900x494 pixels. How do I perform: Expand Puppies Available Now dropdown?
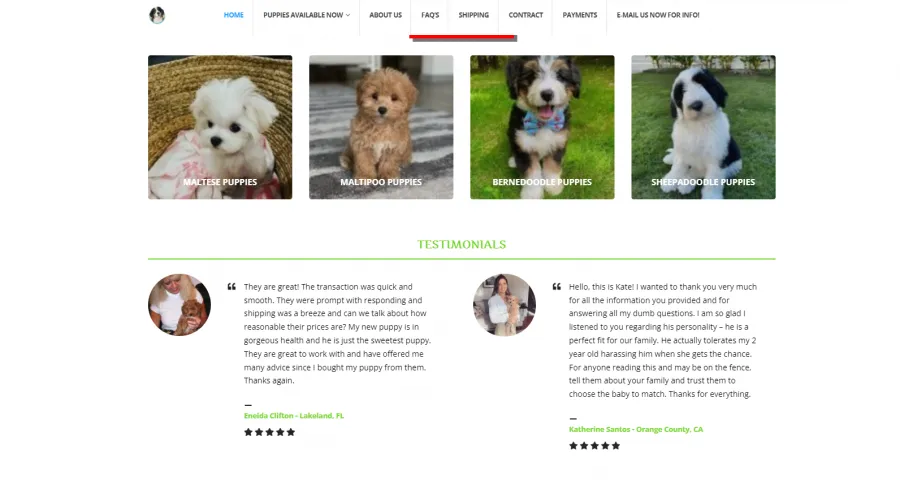306,15
